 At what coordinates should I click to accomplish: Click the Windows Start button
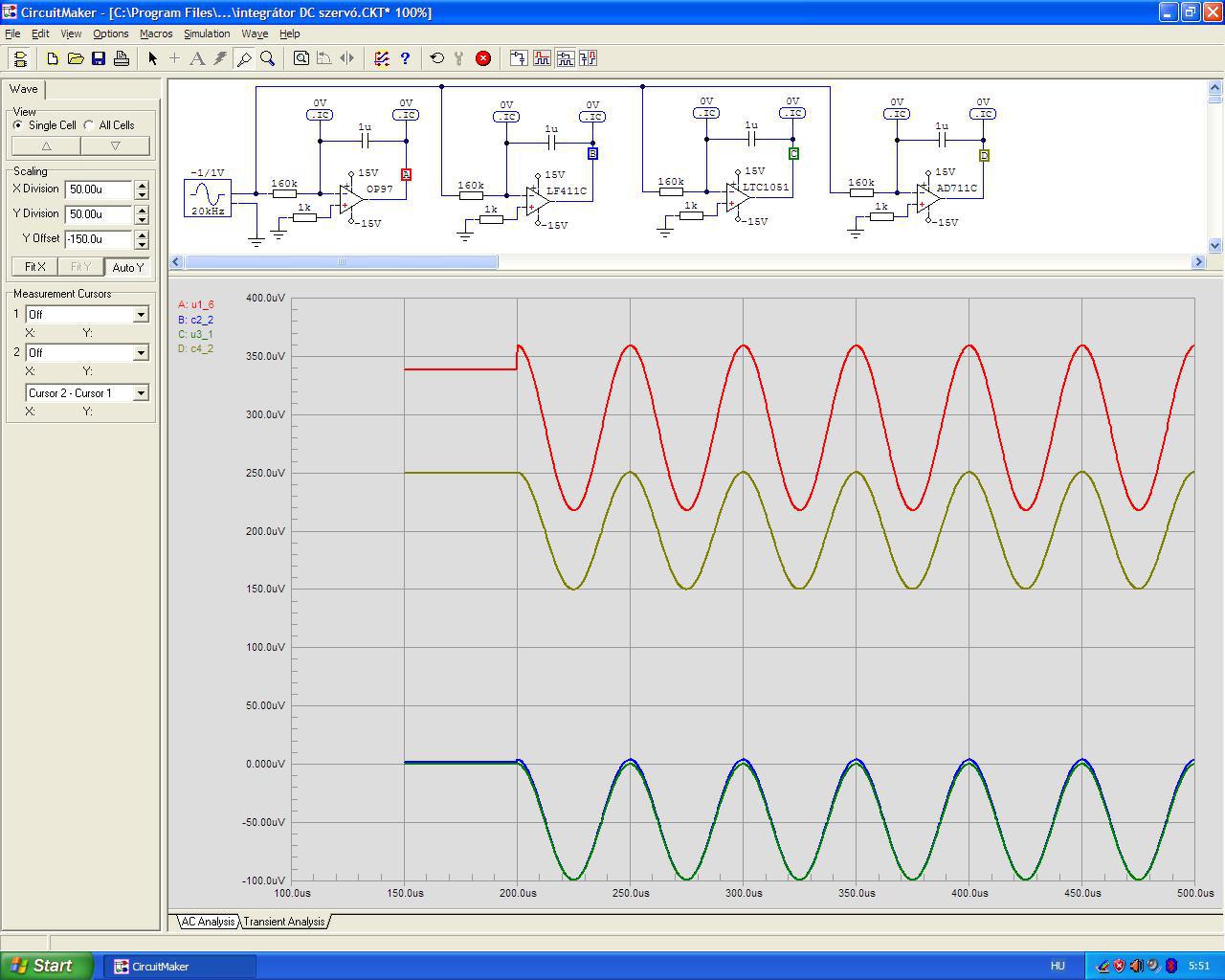coord(46,966)
